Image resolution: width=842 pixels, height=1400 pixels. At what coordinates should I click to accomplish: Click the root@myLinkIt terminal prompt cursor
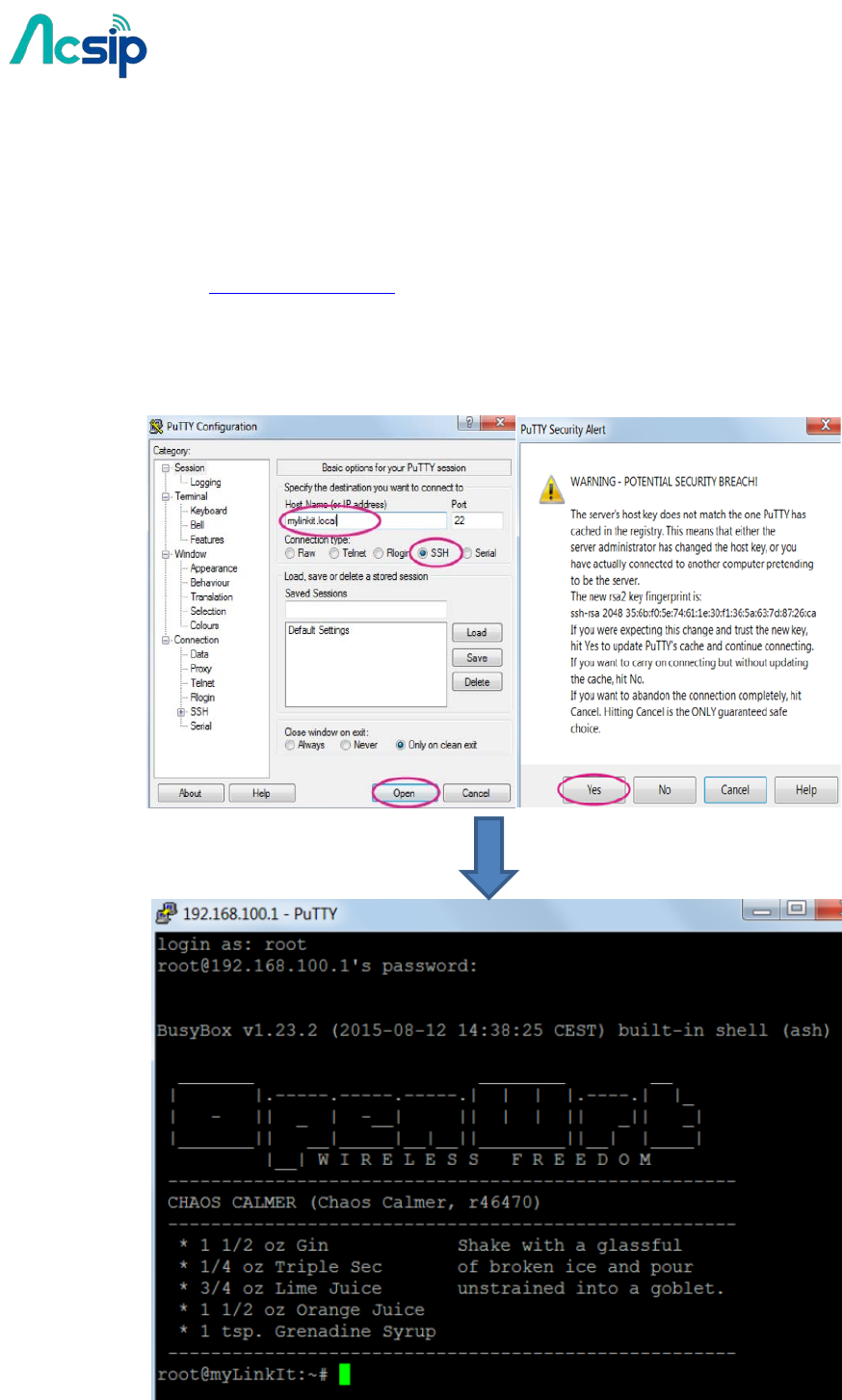pos(345,1374)
